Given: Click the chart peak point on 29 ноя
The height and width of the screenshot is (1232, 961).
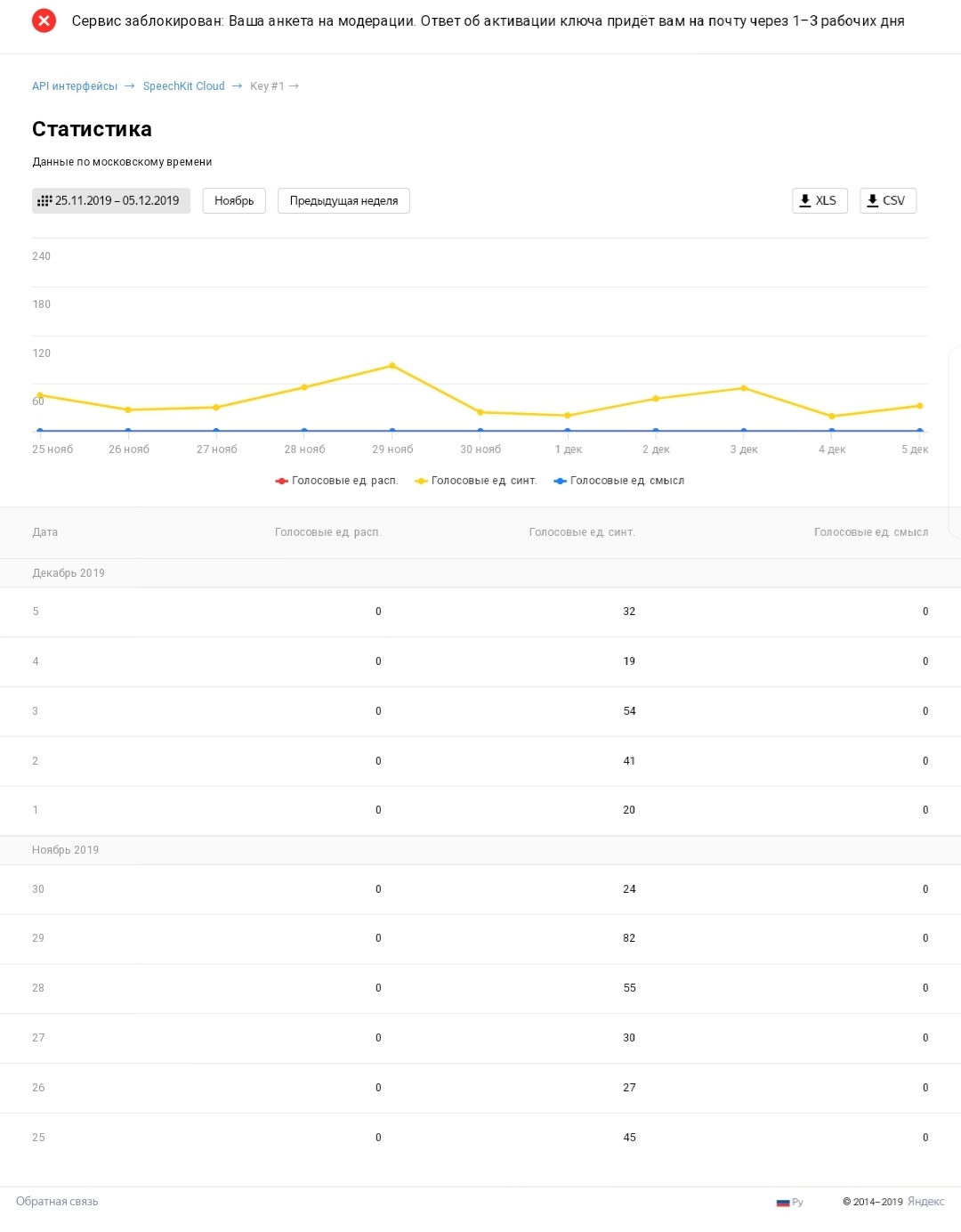Looking at the screenshot, I should (x=392, y=365).
